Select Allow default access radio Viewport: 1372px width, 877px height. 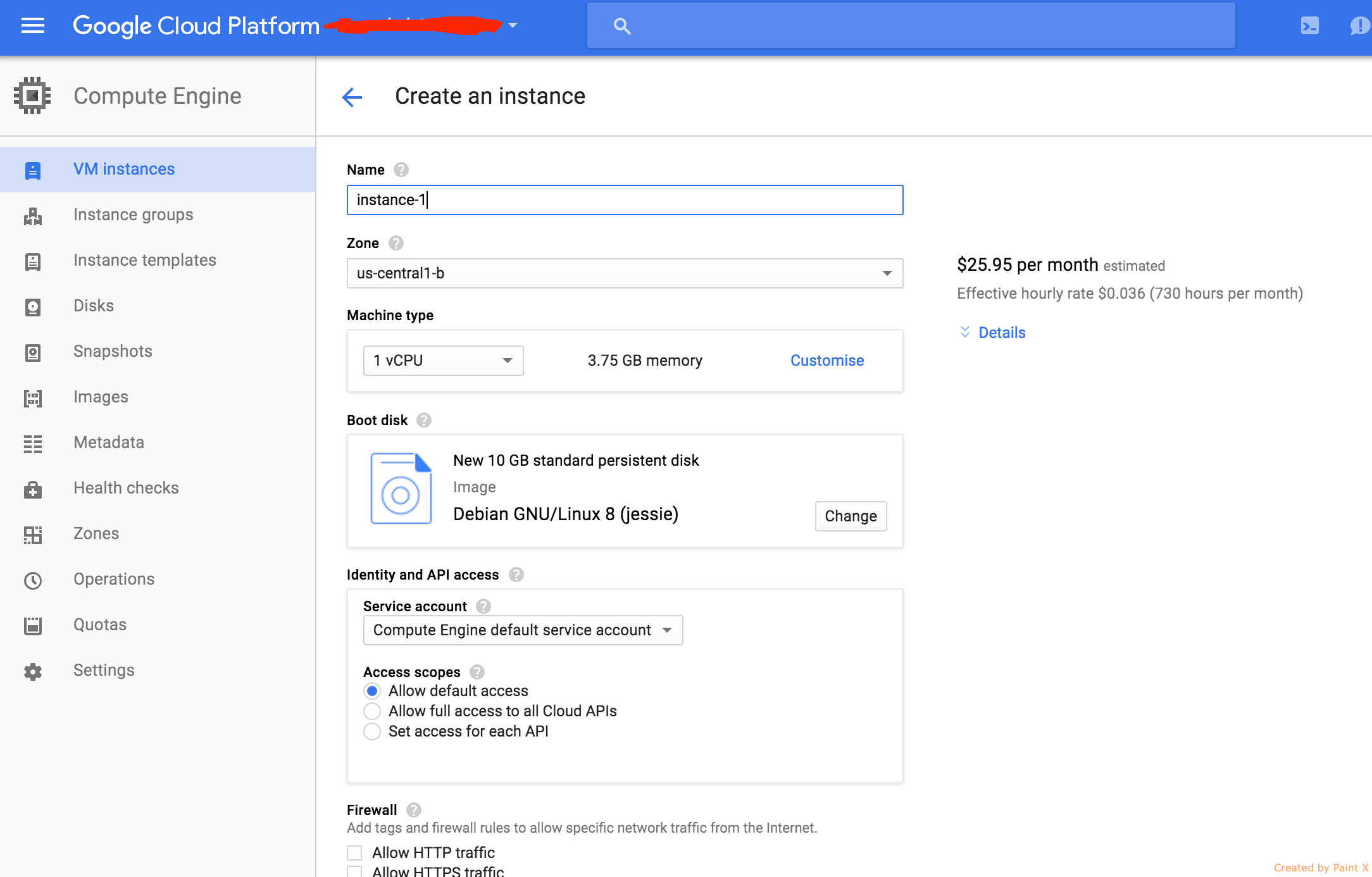[x=372, y=691]
